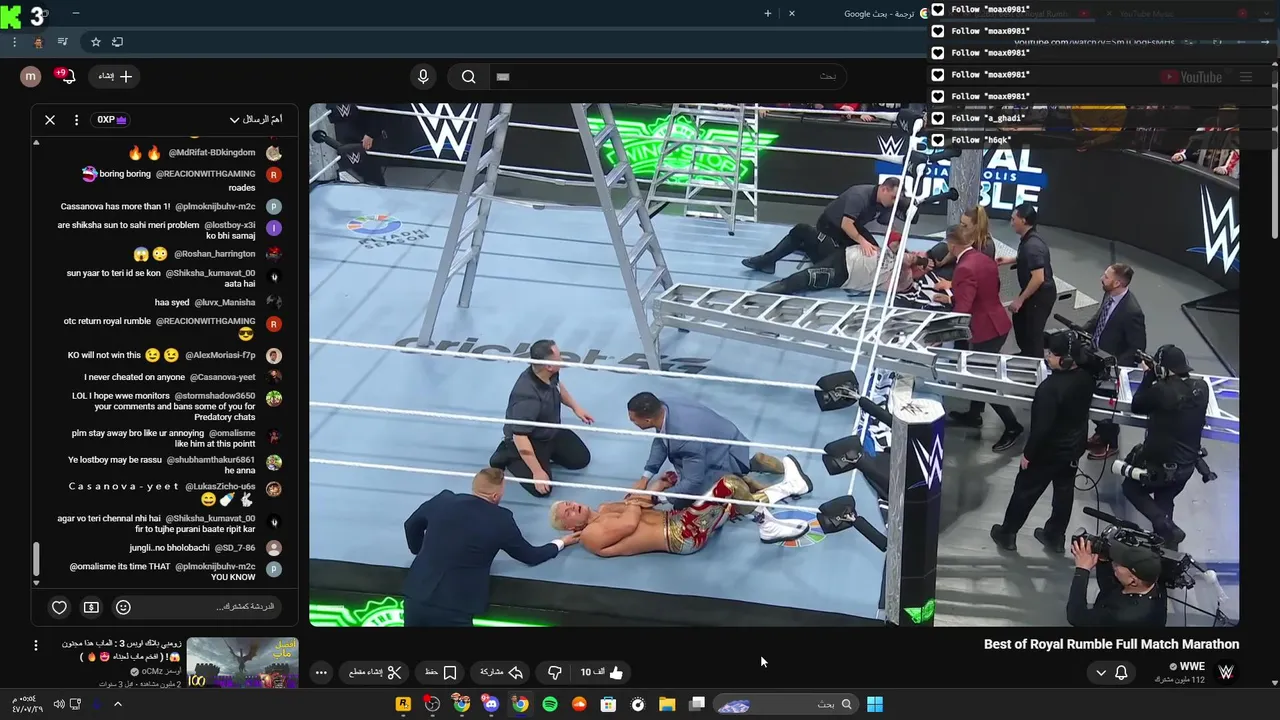Open live chat three-dot options menu
The image size is (1280, 720).
tap(76, 120)
